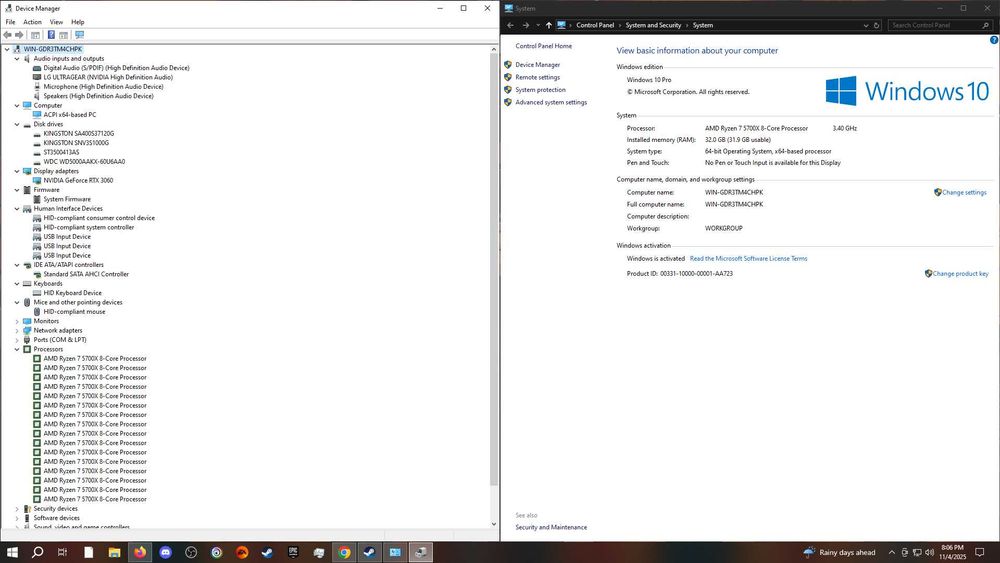This screenshot has width=1000, height=563.
Task: Click the Device Manager taskbar button
Action: tap(420, 552)
